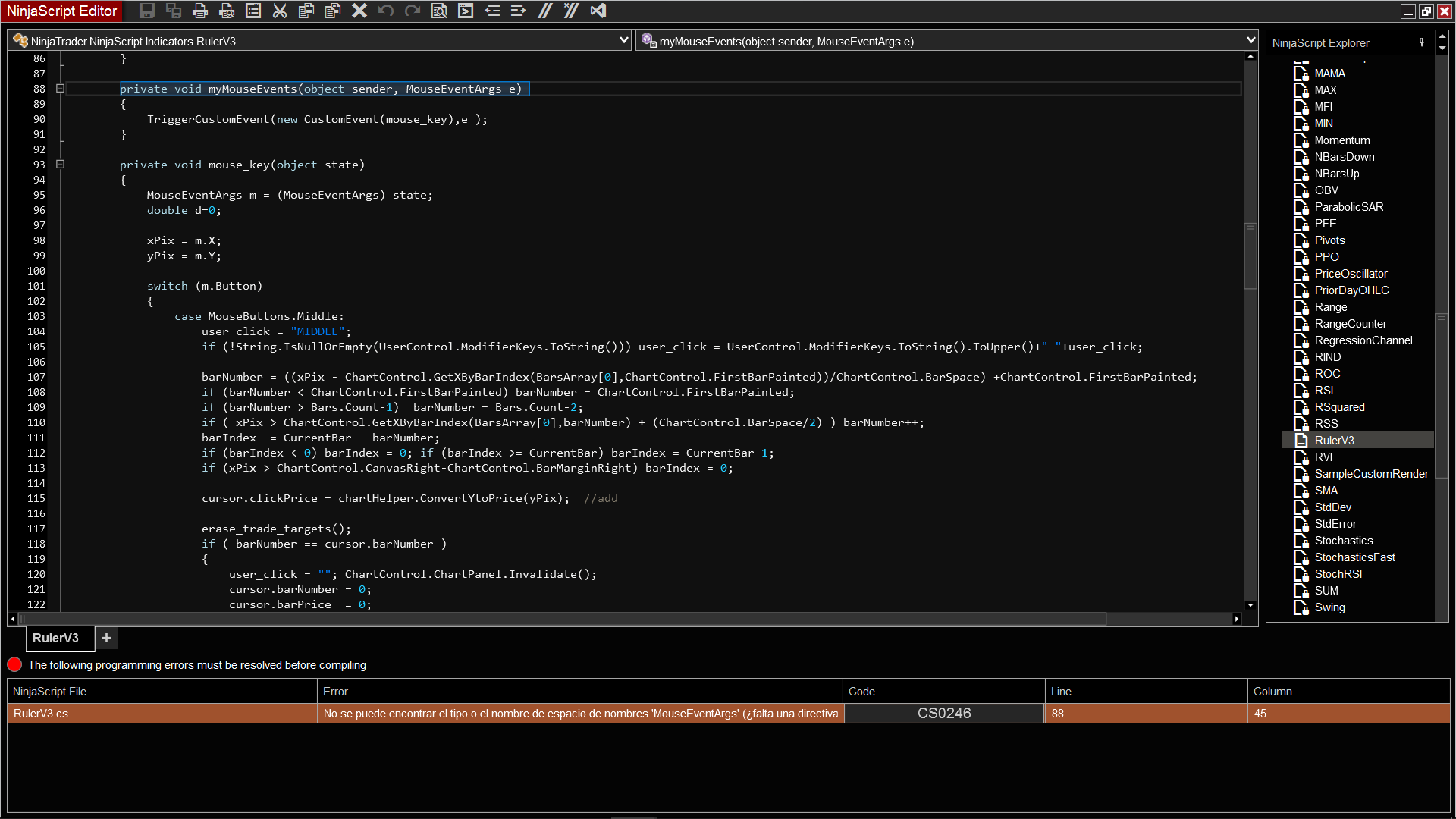Collapse the myMouseEvents method at line 88
This screenshot has height=819, width=1456.
(61, 89)
